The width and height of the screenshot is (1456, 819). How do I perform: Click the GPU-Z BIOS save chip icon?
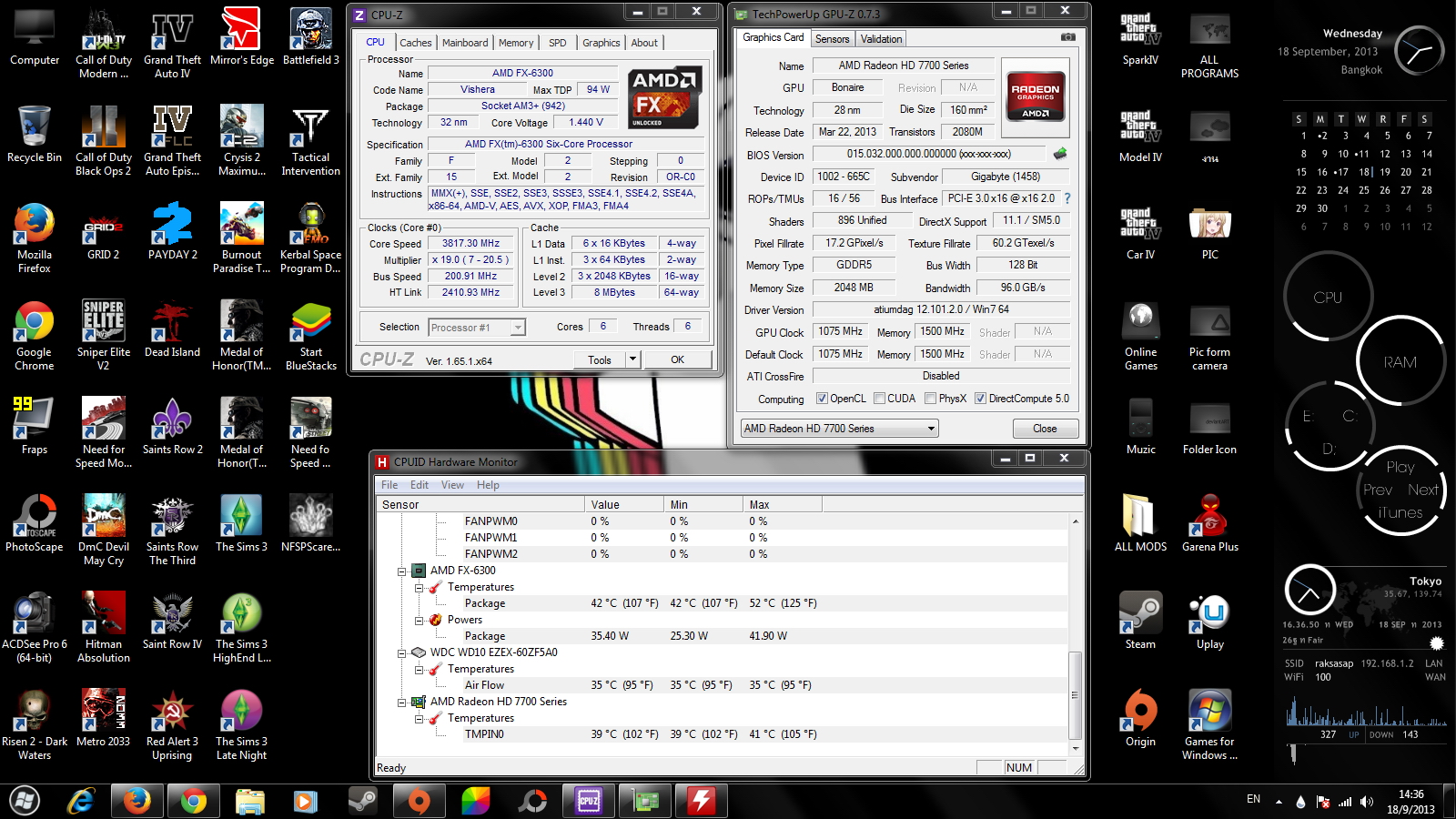point(1060,154)
